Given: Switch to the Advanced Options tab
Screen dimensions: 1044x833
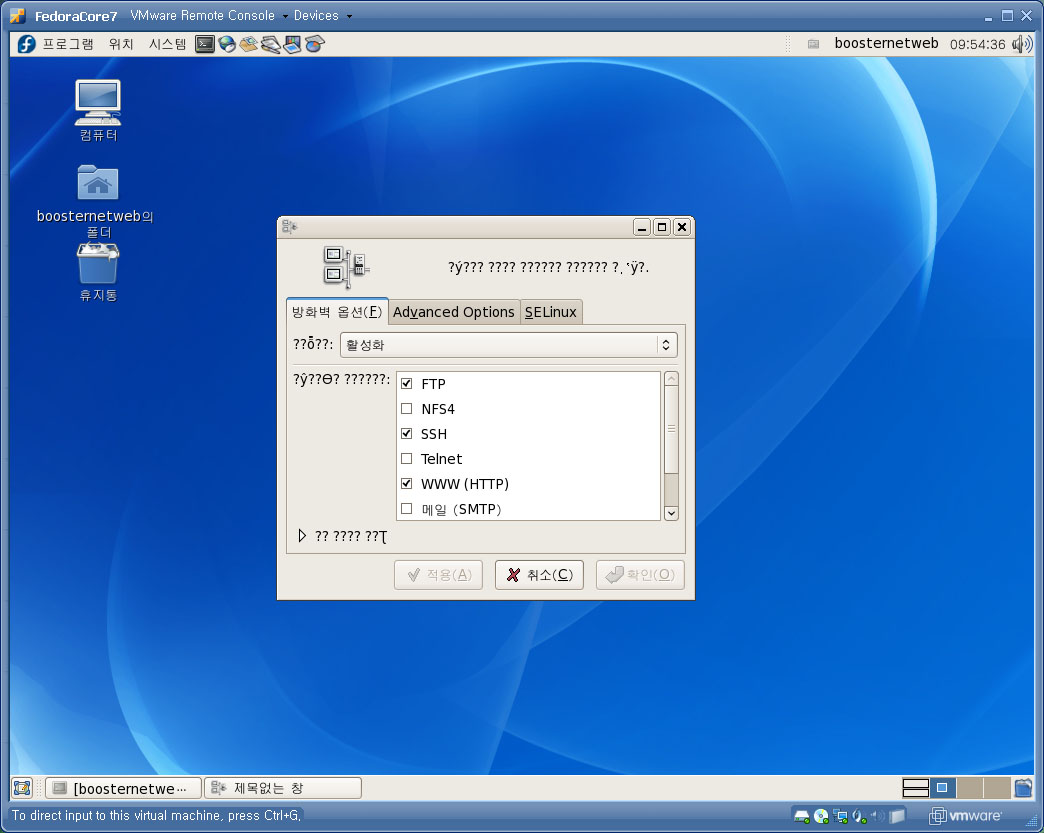Looking at the screenshot, I should (453, 312).
